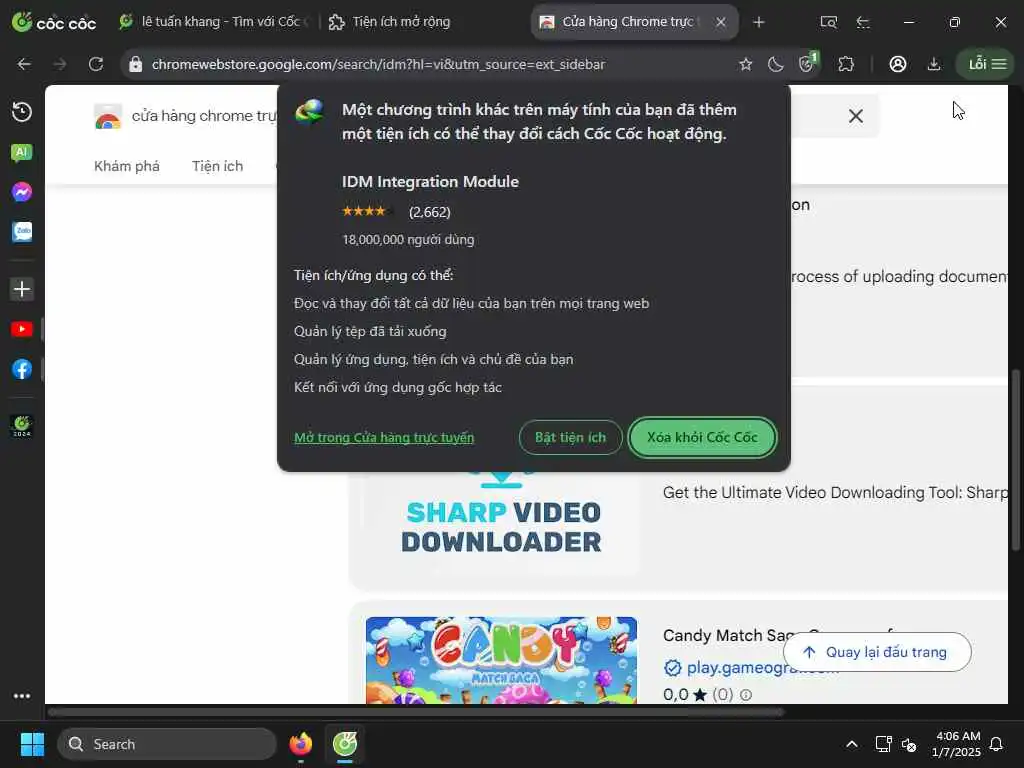Open Firefox from the taskbar
This screenshot has height=768, width=1024.
click(300, 744)
